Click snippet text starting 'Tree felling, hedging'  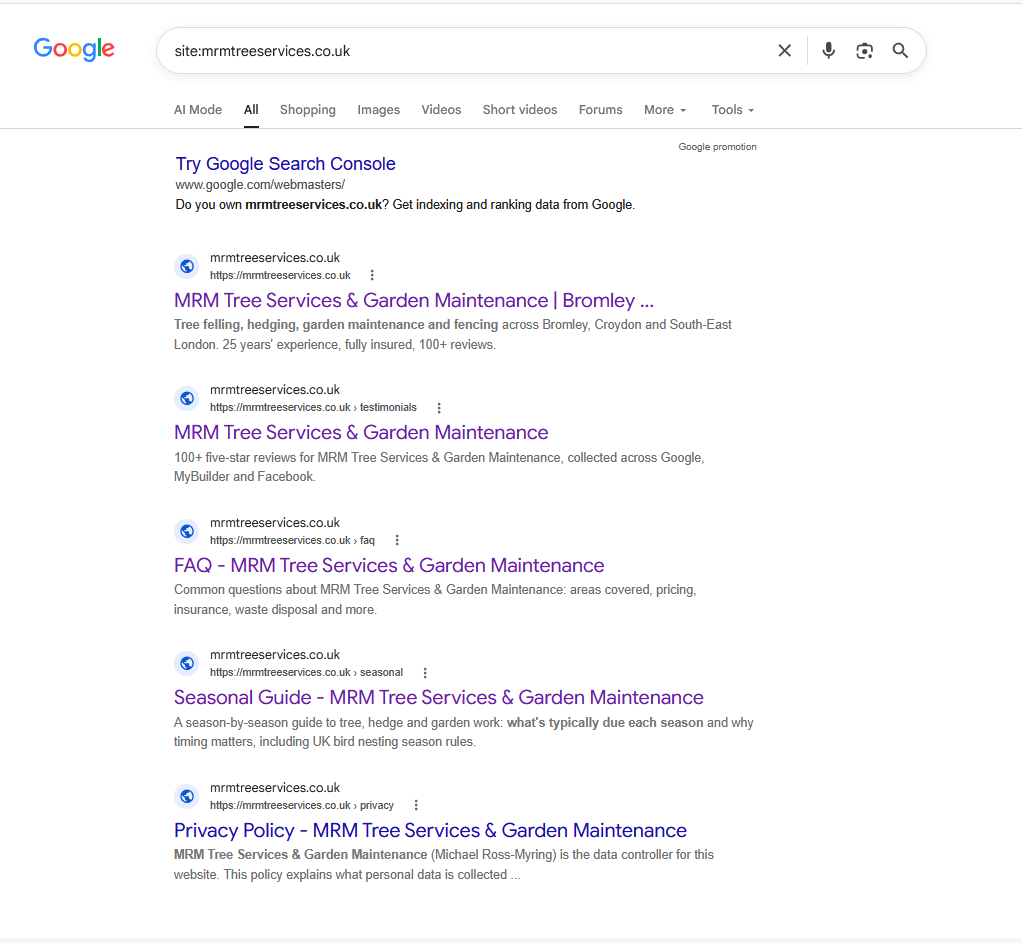pos(452,334)
